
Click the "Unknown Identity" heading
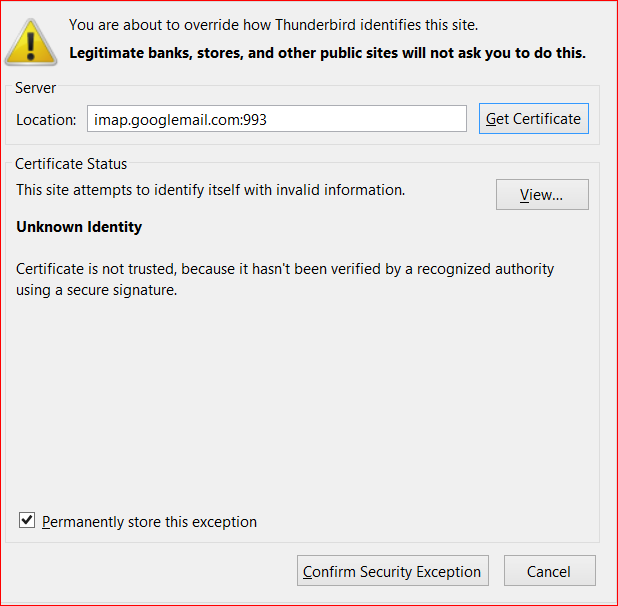(79, 227)
